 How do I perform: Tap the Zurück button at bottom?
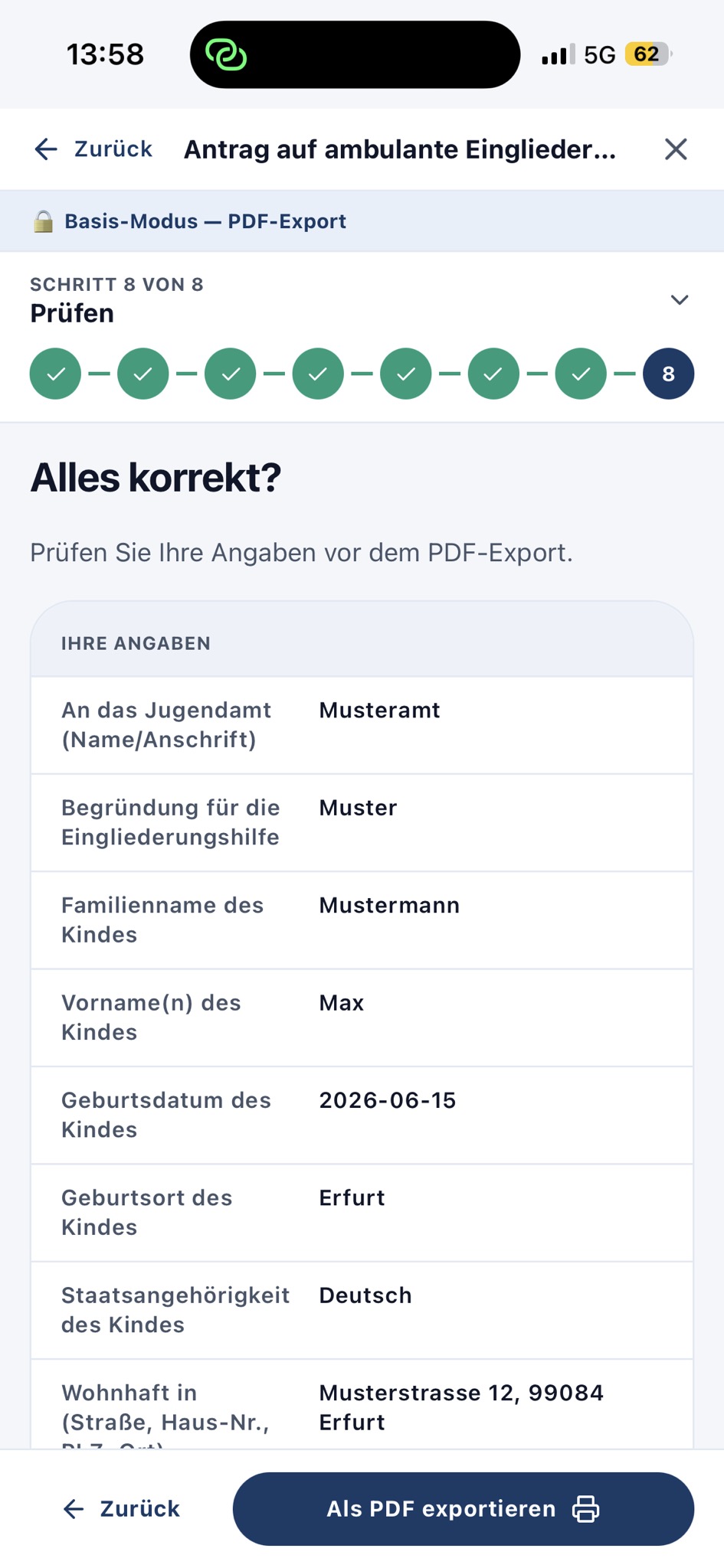121,1508
